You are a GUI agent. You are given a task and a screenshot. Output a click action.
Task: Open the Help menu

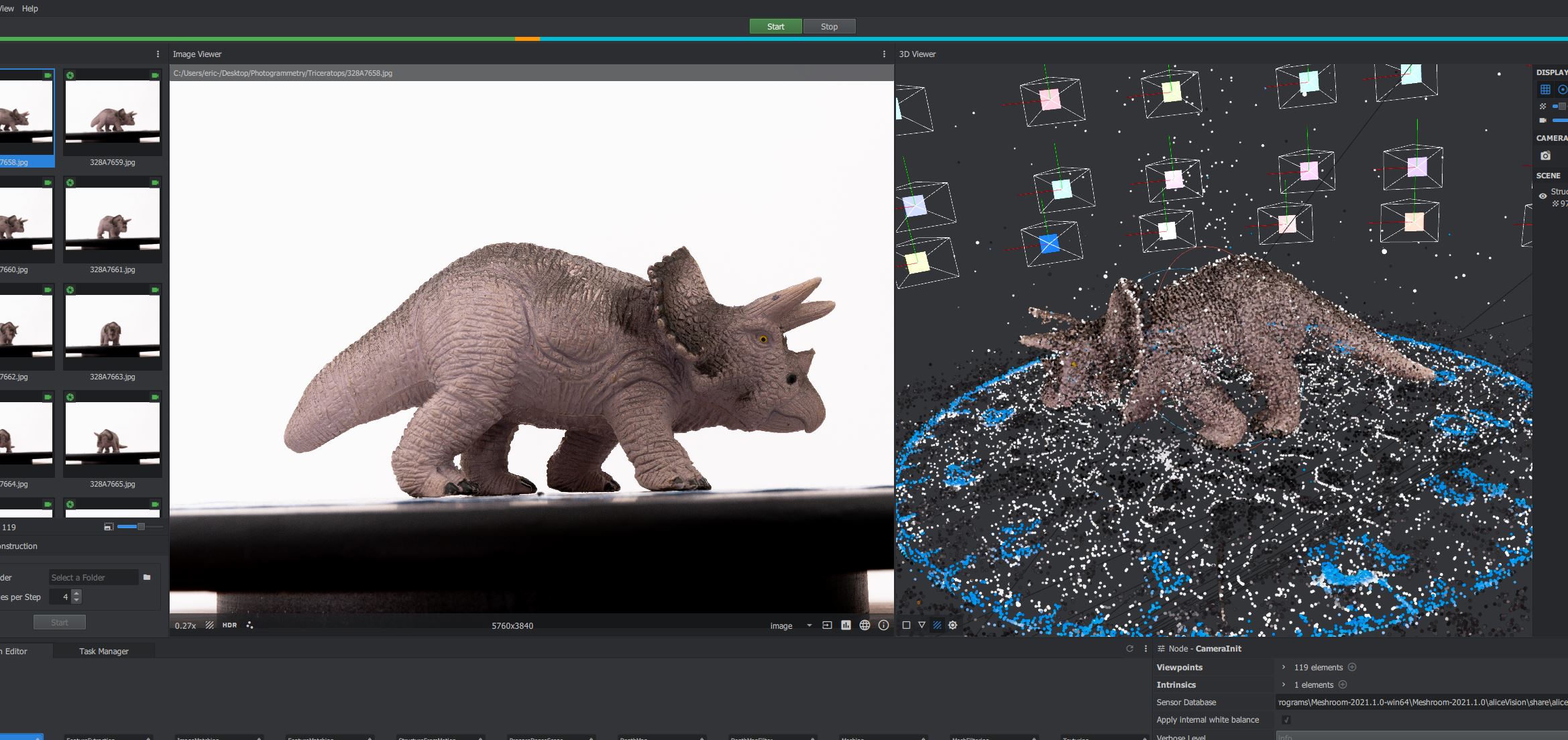[x=30, y=9]
